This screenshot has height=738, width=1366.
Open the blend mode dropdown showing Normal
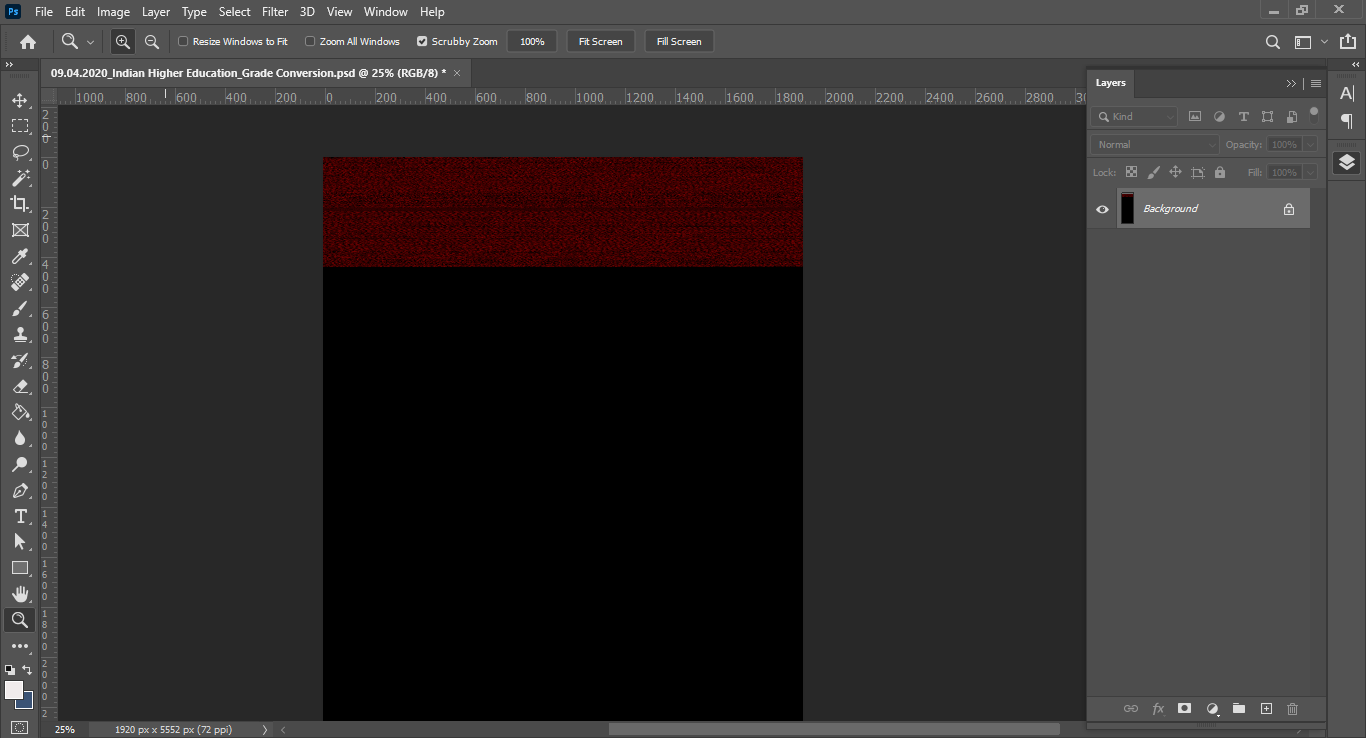click(1153, 144)
